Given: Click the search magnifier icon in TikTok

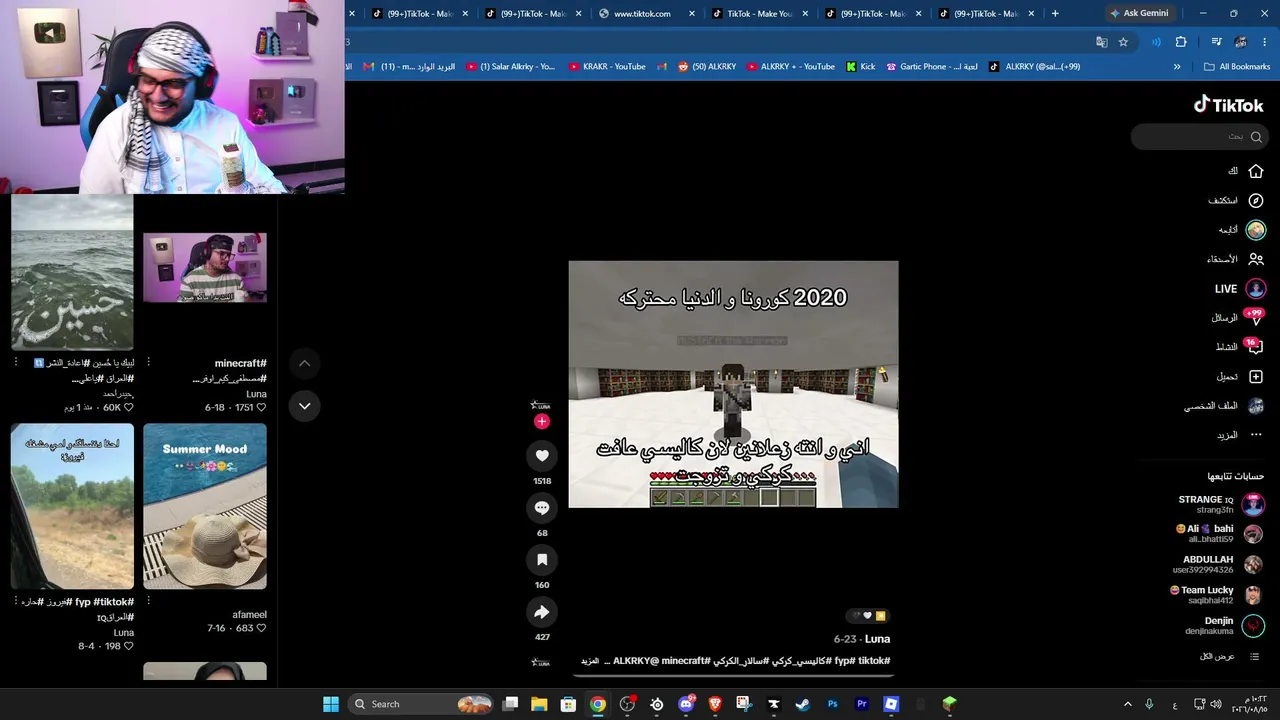Looking at the screenshot, I should (1256, 137).
